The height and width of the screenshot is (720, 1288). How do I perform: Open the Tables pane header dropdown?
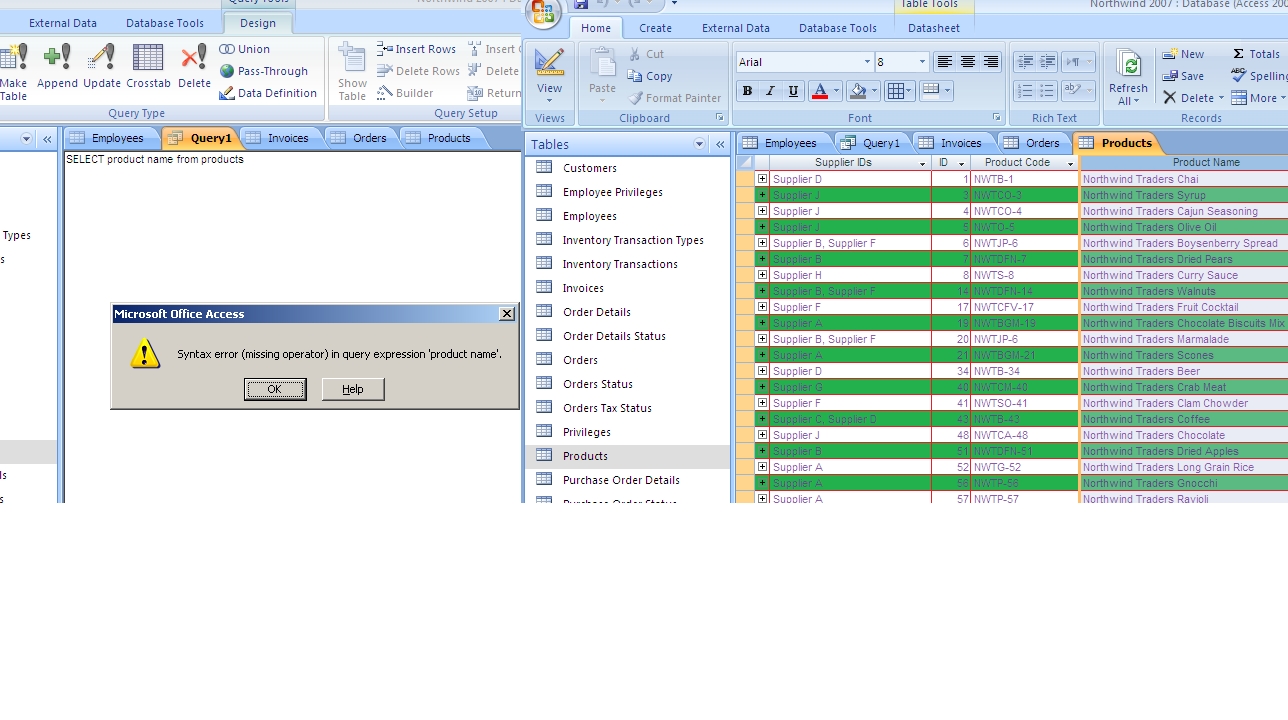pyautogui.click(x=699, y=144)
